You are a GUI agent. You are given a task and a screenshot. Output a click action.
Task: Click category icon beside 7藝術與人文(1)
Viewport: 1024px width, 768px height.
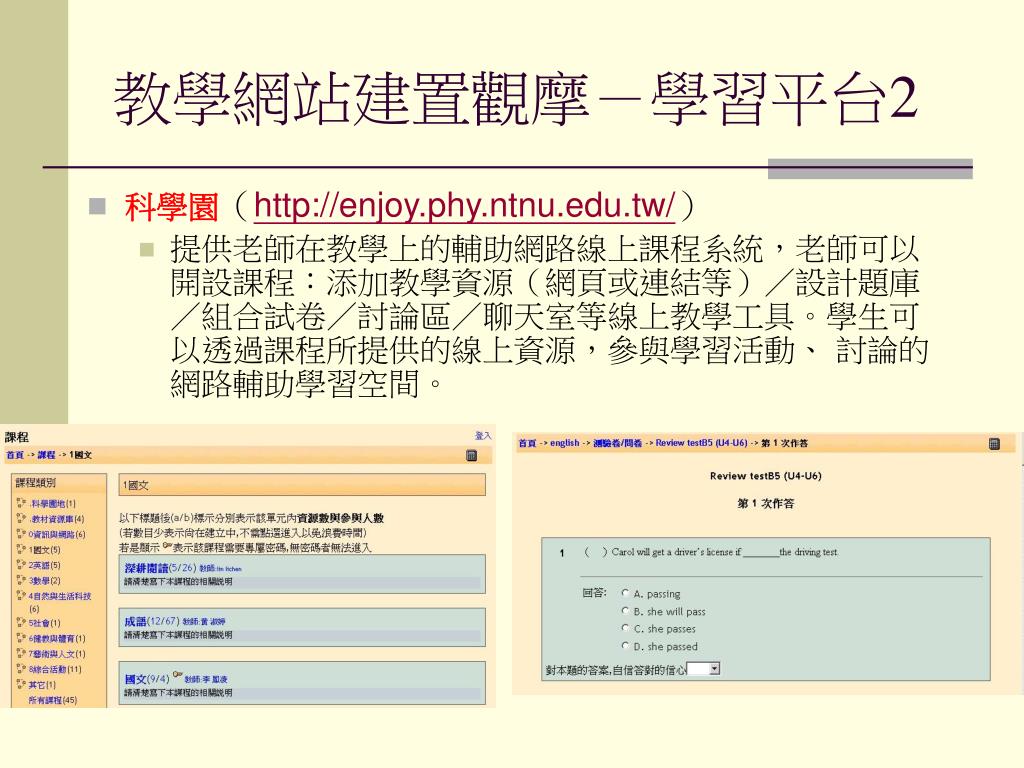tap(21, 653)
